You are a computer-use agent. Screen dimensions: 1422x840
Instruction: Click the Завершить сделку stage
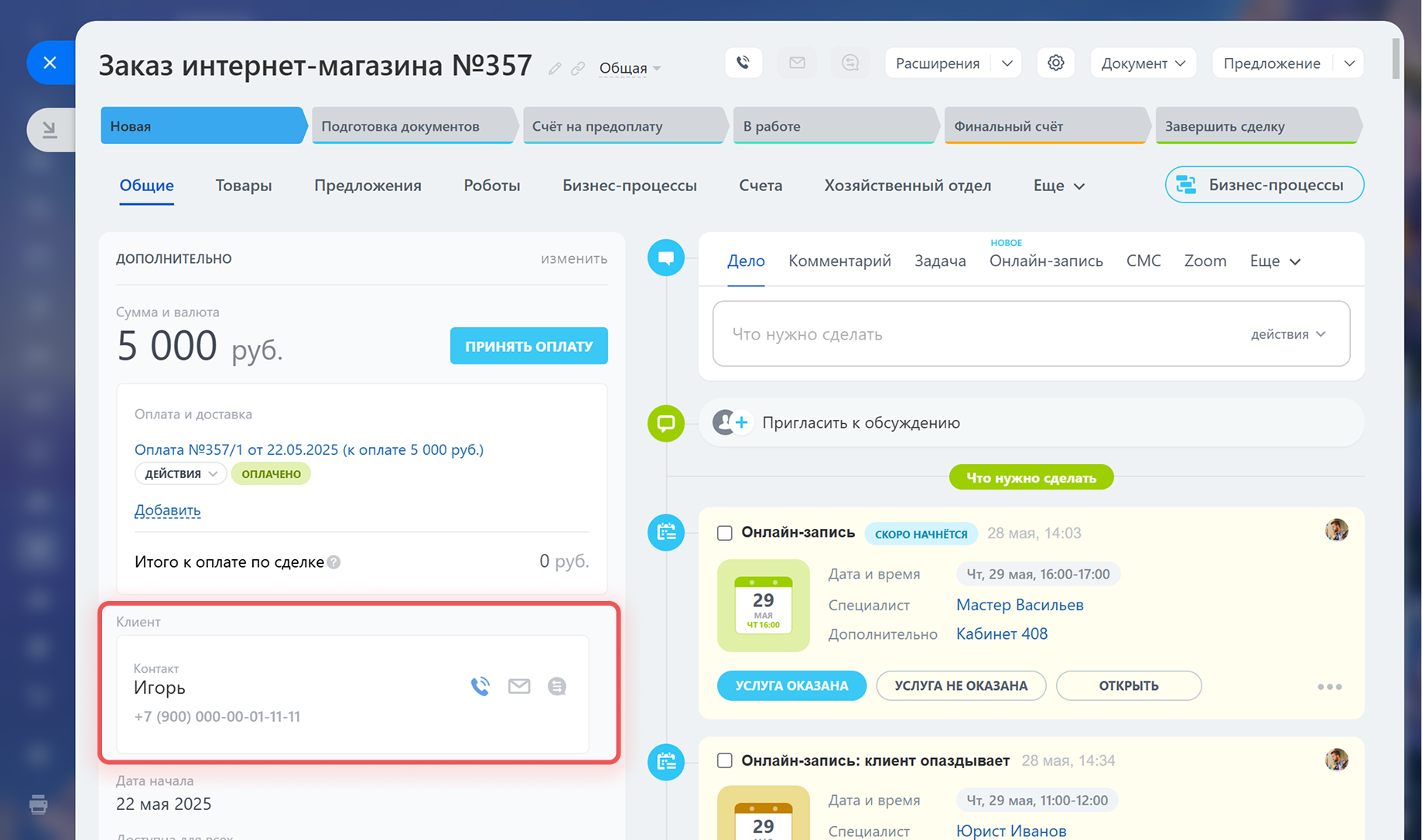click(1258, 126)
